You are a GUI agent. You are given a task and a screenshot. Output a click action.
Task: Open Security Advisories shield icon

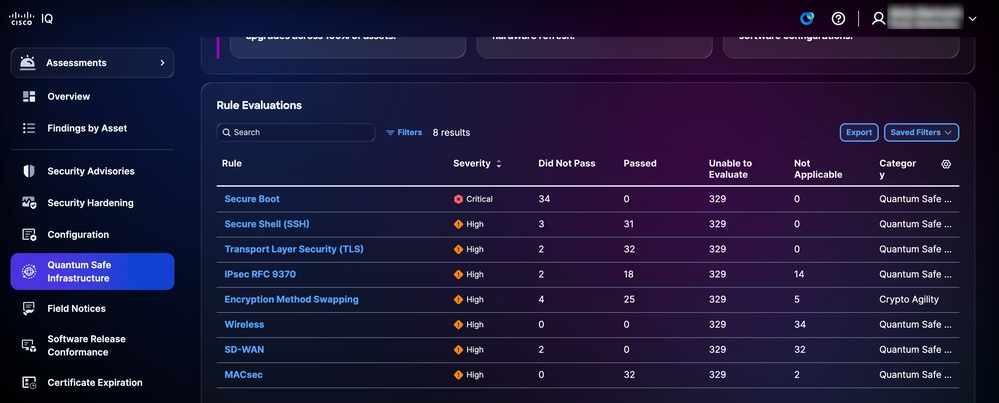(29, 171)
